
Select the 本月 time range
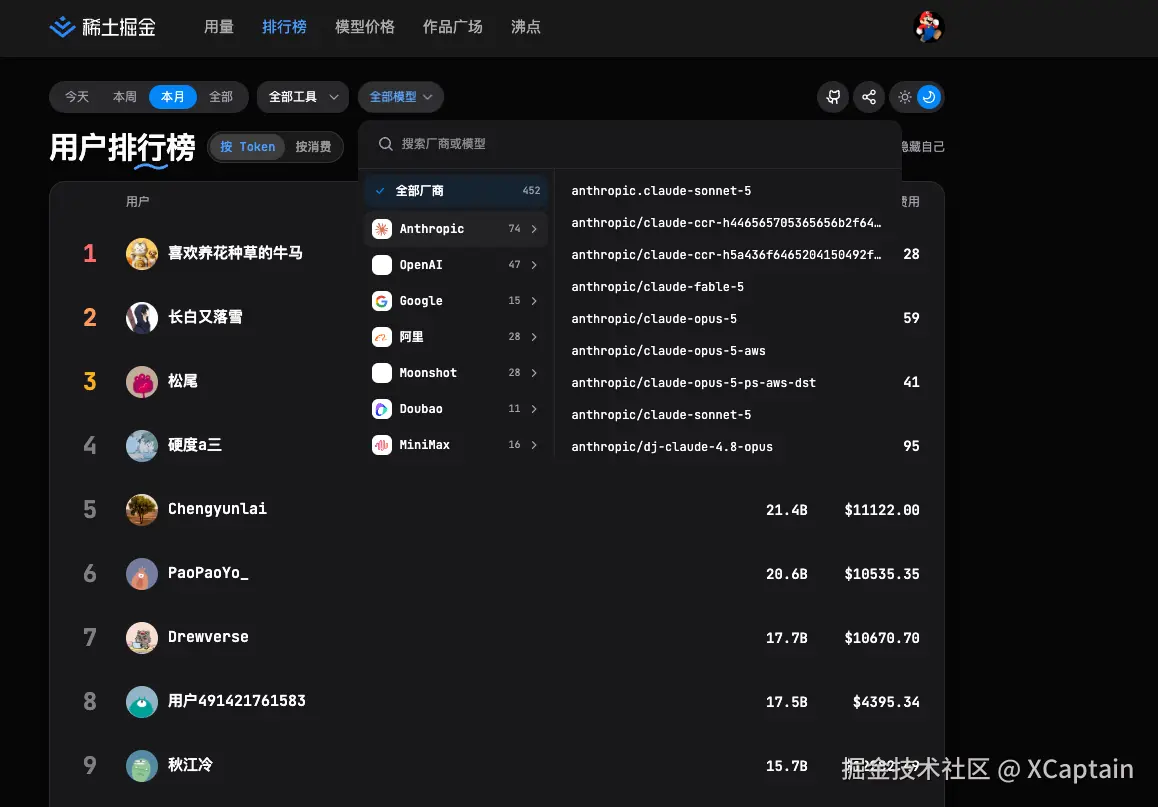173,97
